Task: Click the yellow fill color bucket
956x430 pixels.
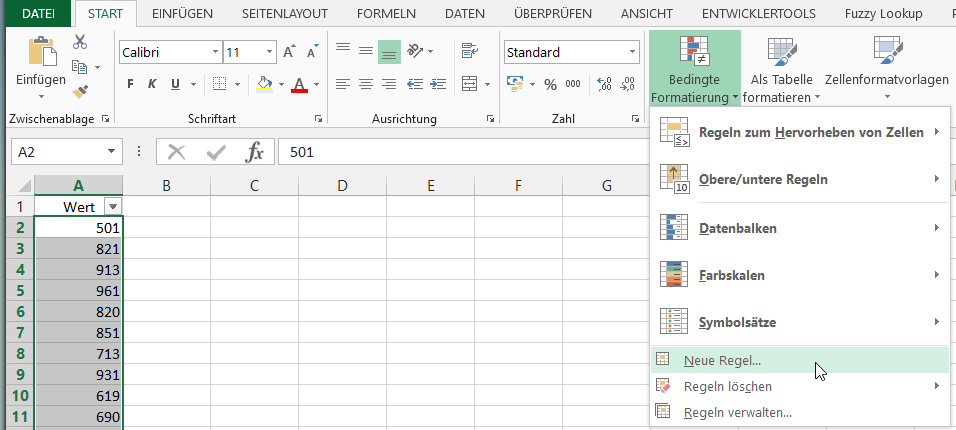Action: point(264,84)
